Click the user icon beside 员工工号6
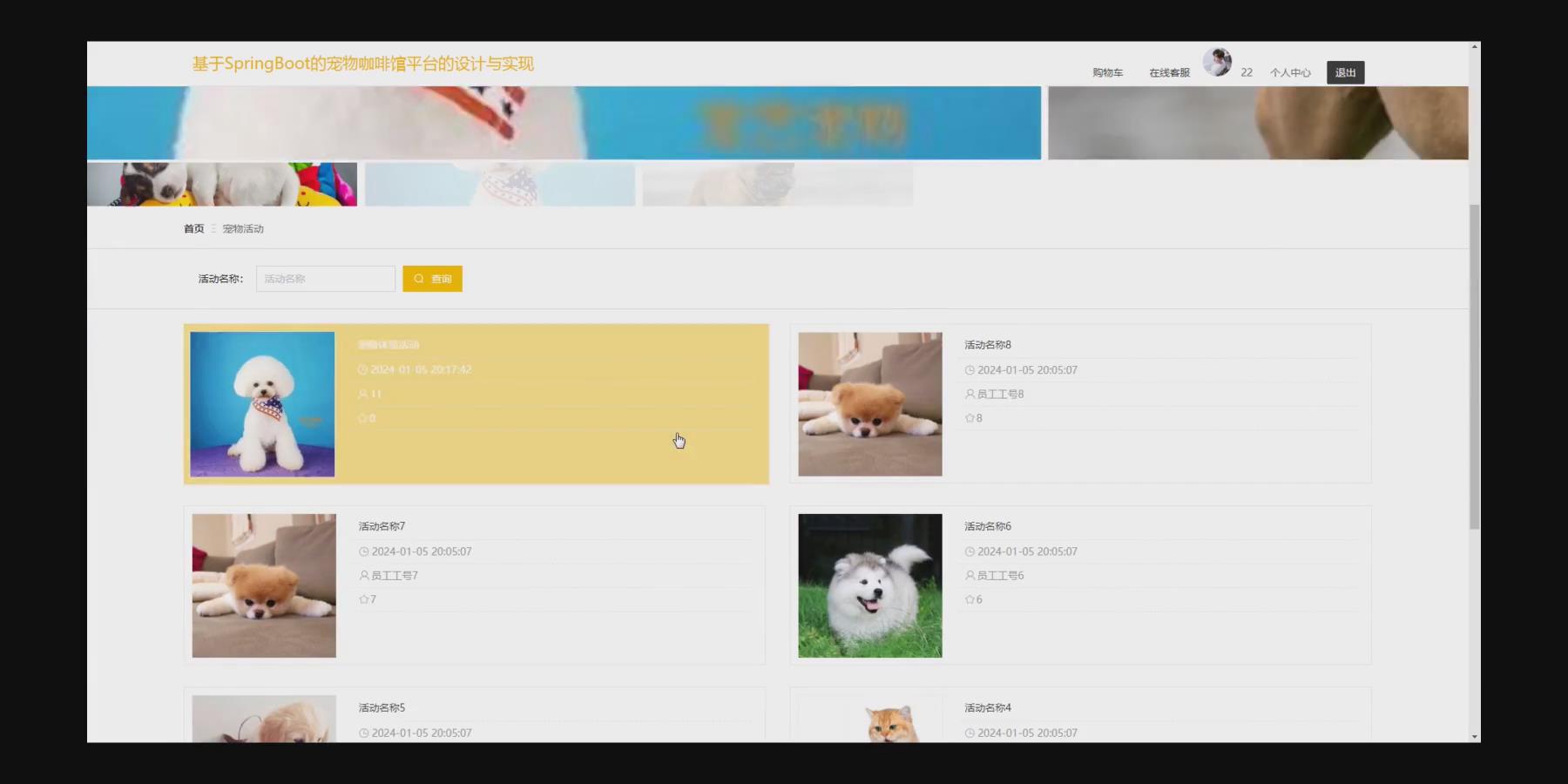This screenshot has height=784, width=1568. pos(970,576)
